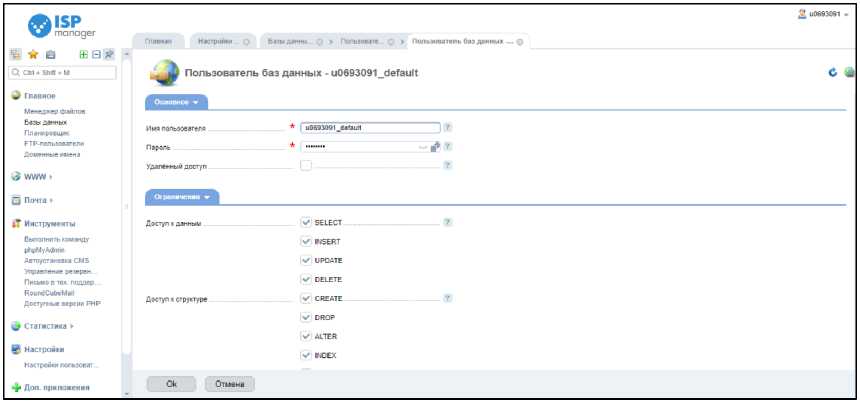Uncheck the ALTER permission
Viewport: 860px width, 403px height.
tap(306, 336)
